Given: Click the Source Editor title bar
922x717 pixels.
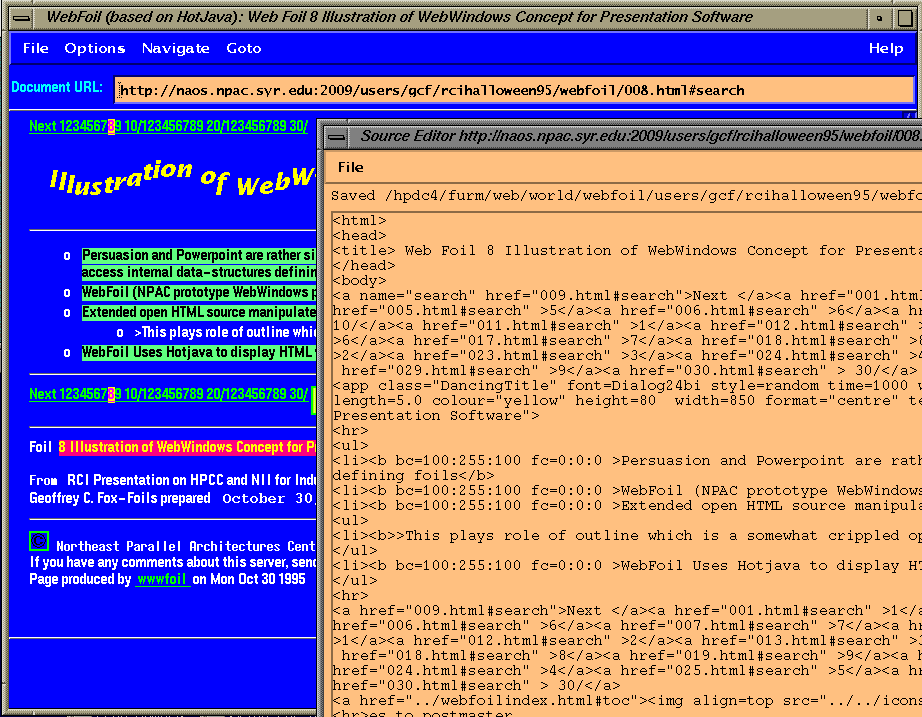Looking at the screenshot, I should point(636,136).
